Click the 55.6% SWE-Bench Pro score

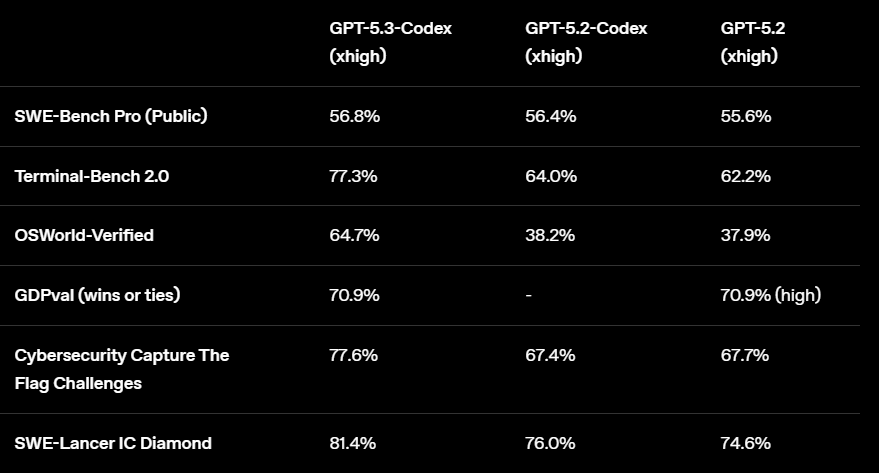(745, 116)
